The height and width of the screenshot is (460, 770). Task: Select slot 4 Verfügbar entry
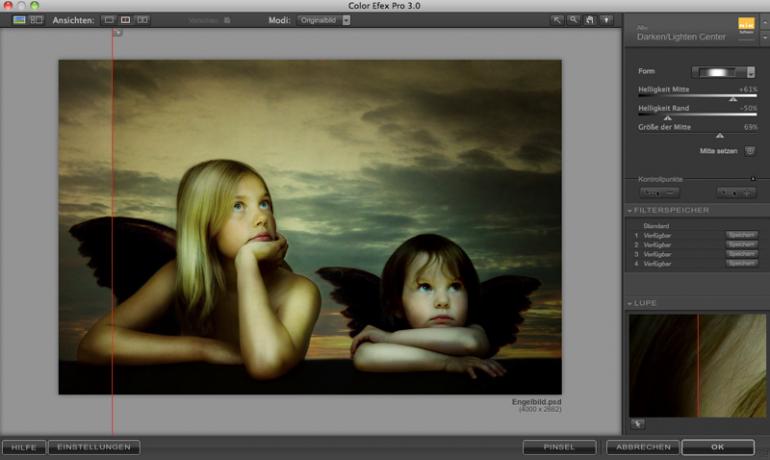click(x=657, y=264)
